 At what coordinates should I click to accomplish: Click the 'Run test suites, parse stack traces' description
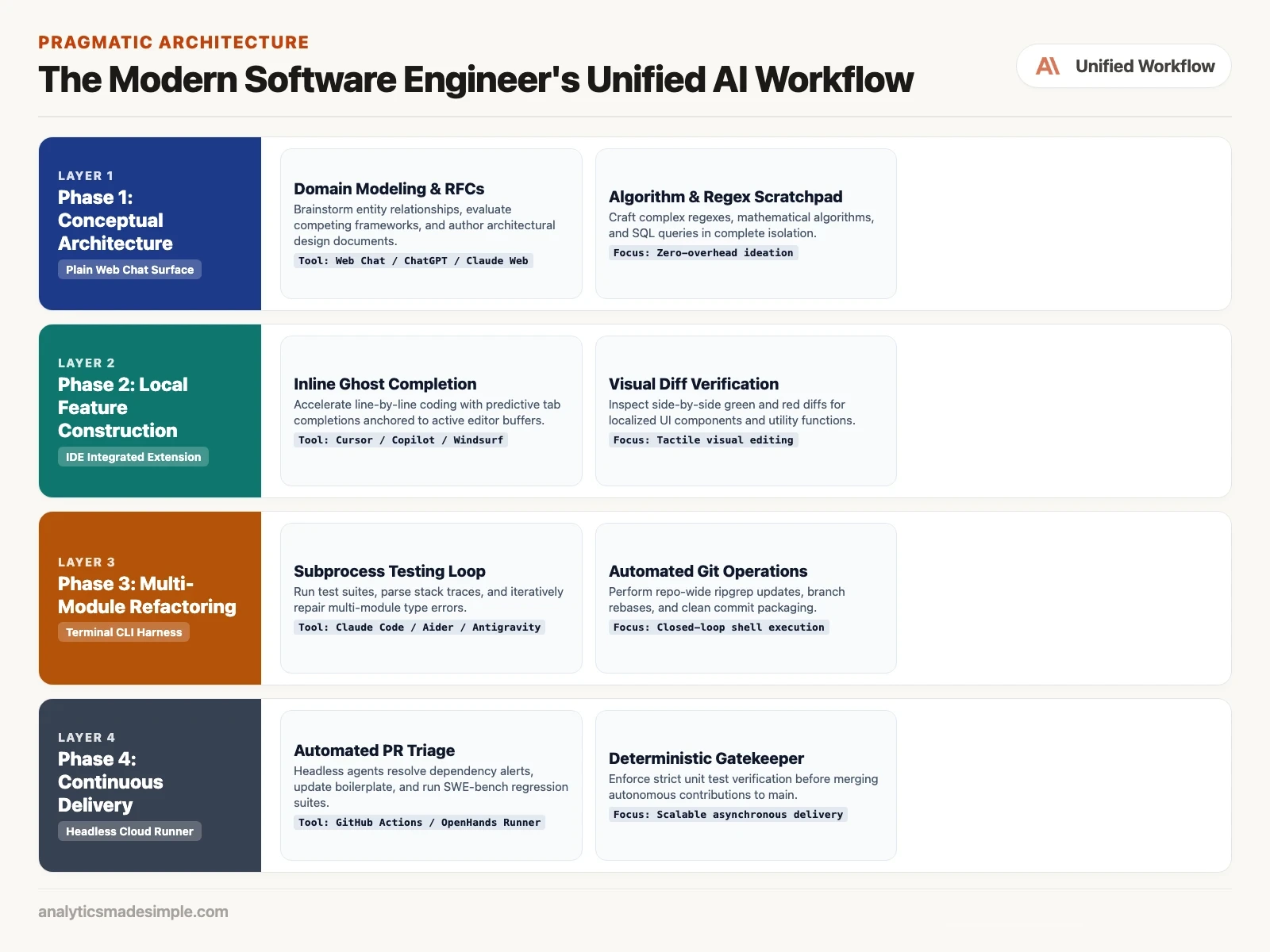coord(429,600)
